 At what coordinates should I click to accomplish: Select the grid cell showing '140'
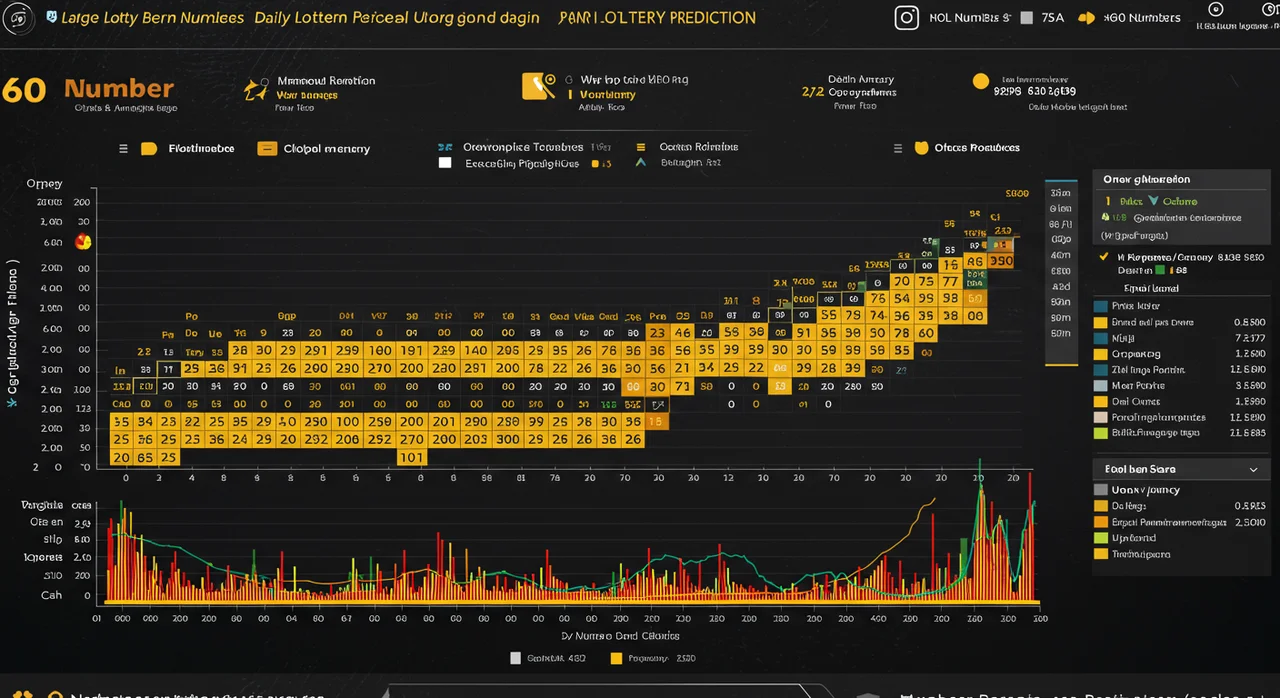(476, 351)
